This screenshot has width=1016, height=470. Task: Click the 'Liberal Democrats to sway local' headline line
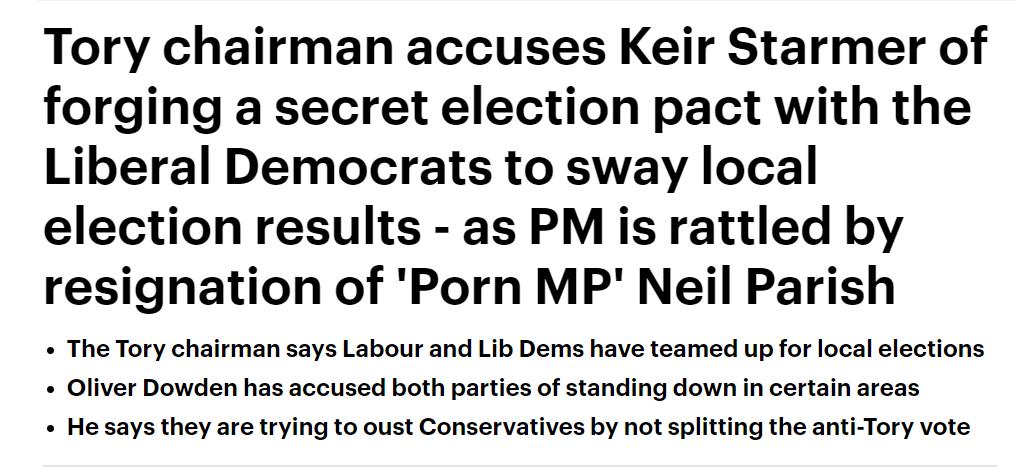430,166
